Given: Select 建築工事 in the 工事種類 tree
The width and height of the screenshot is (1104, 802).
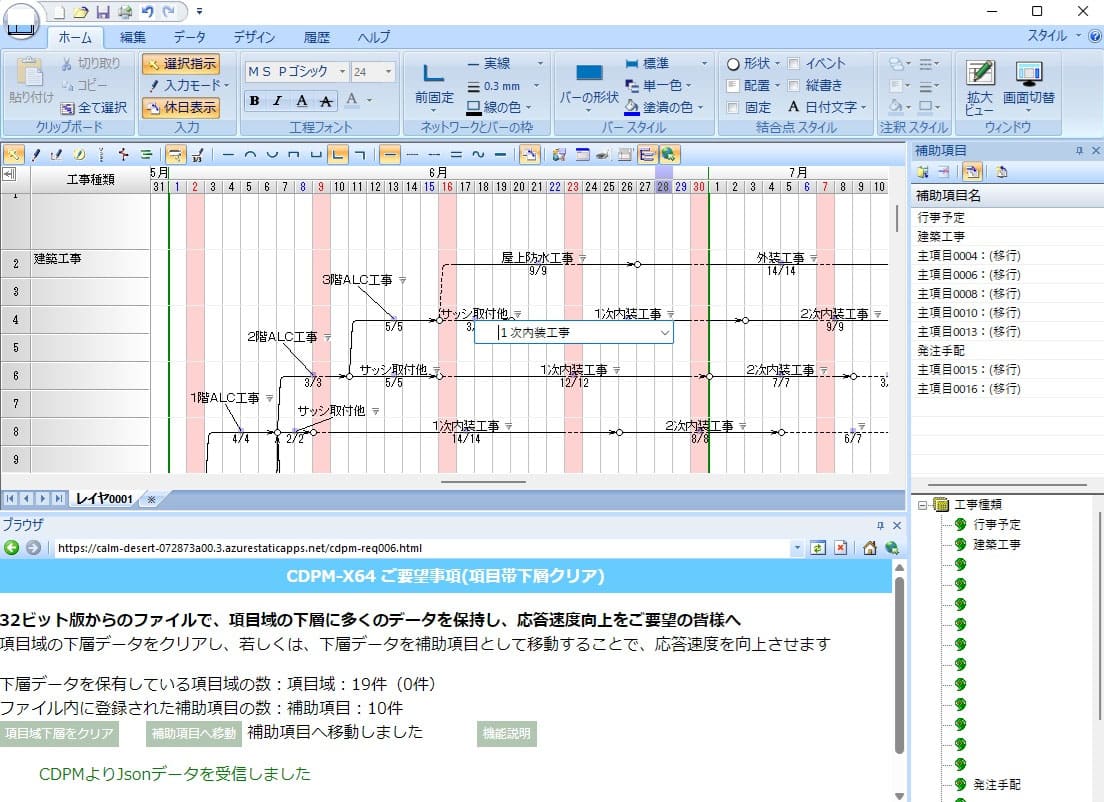Looking at the screenshot, I should 996,544.
